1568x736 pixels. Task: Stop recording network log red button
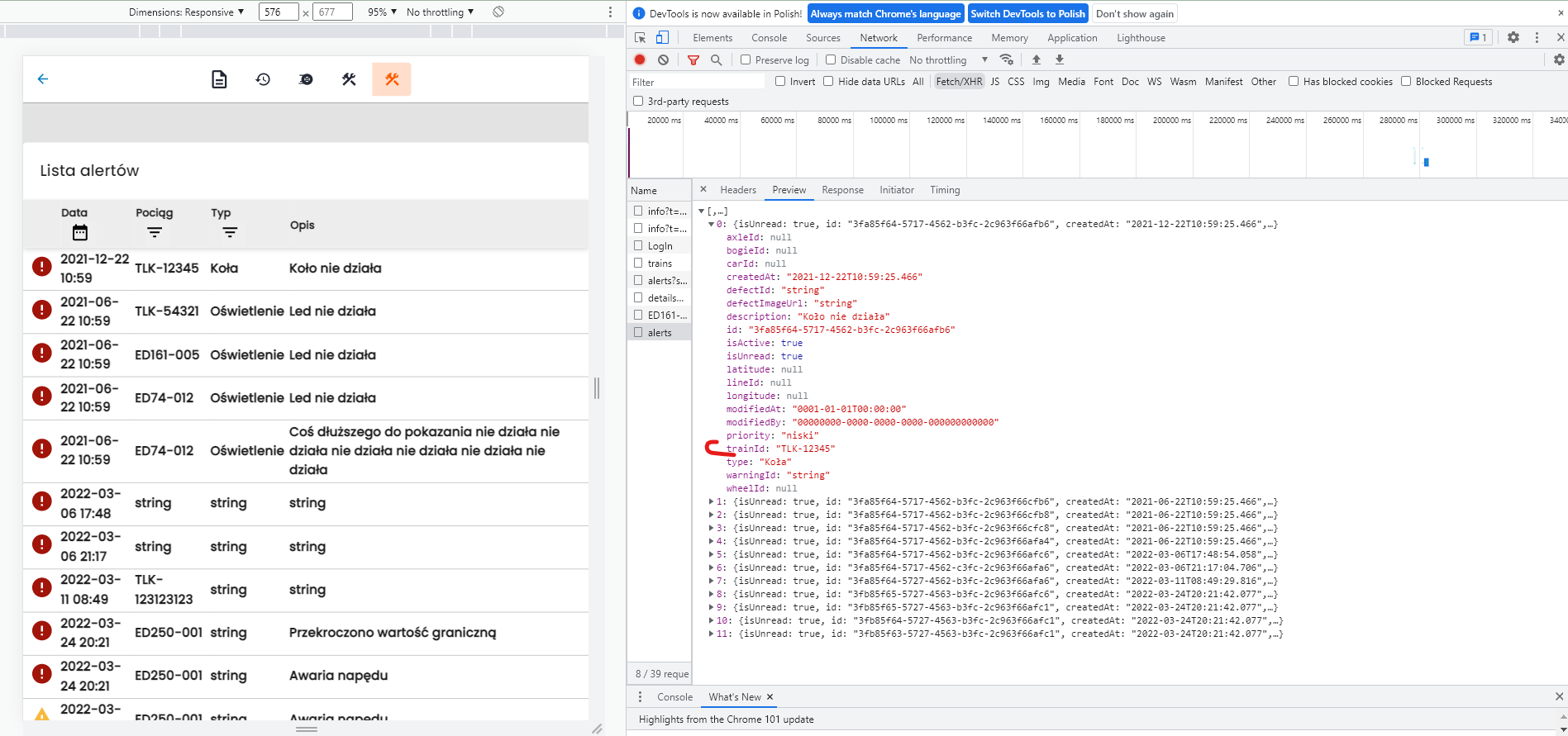(640, 59)
